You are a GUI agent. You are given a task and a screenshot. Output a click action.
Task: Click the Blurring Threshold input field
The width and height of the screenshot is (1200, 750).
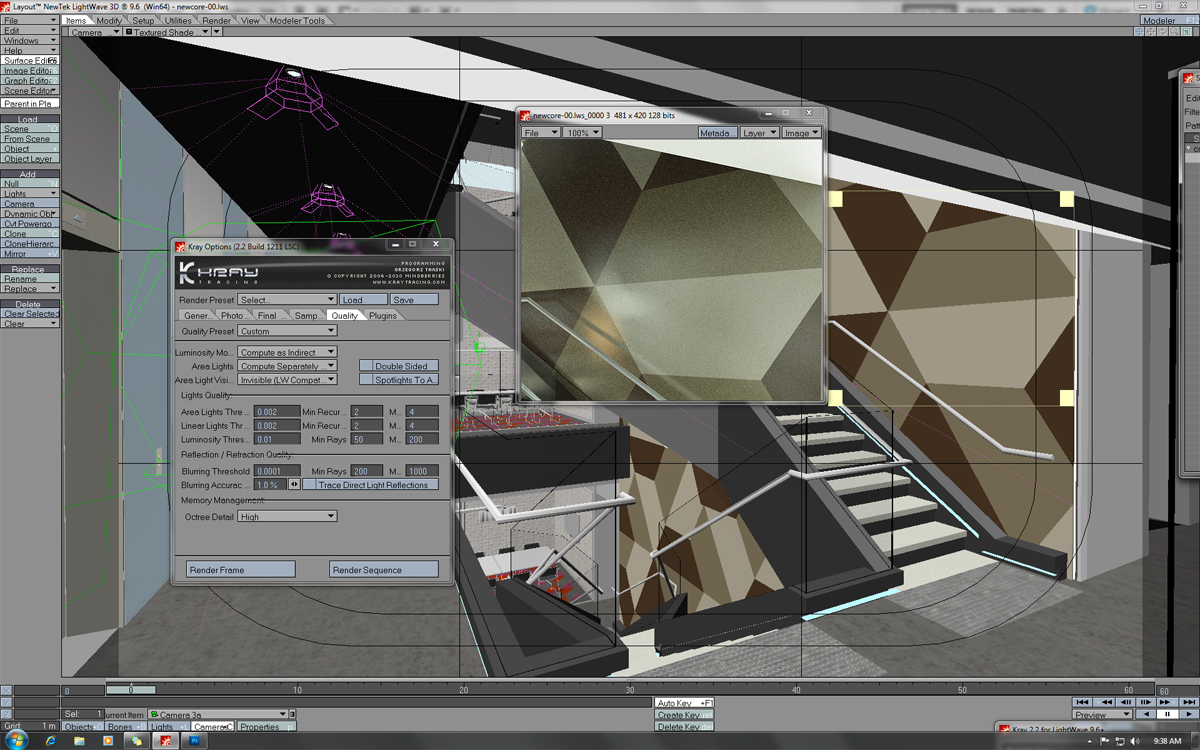coord(277,471)
